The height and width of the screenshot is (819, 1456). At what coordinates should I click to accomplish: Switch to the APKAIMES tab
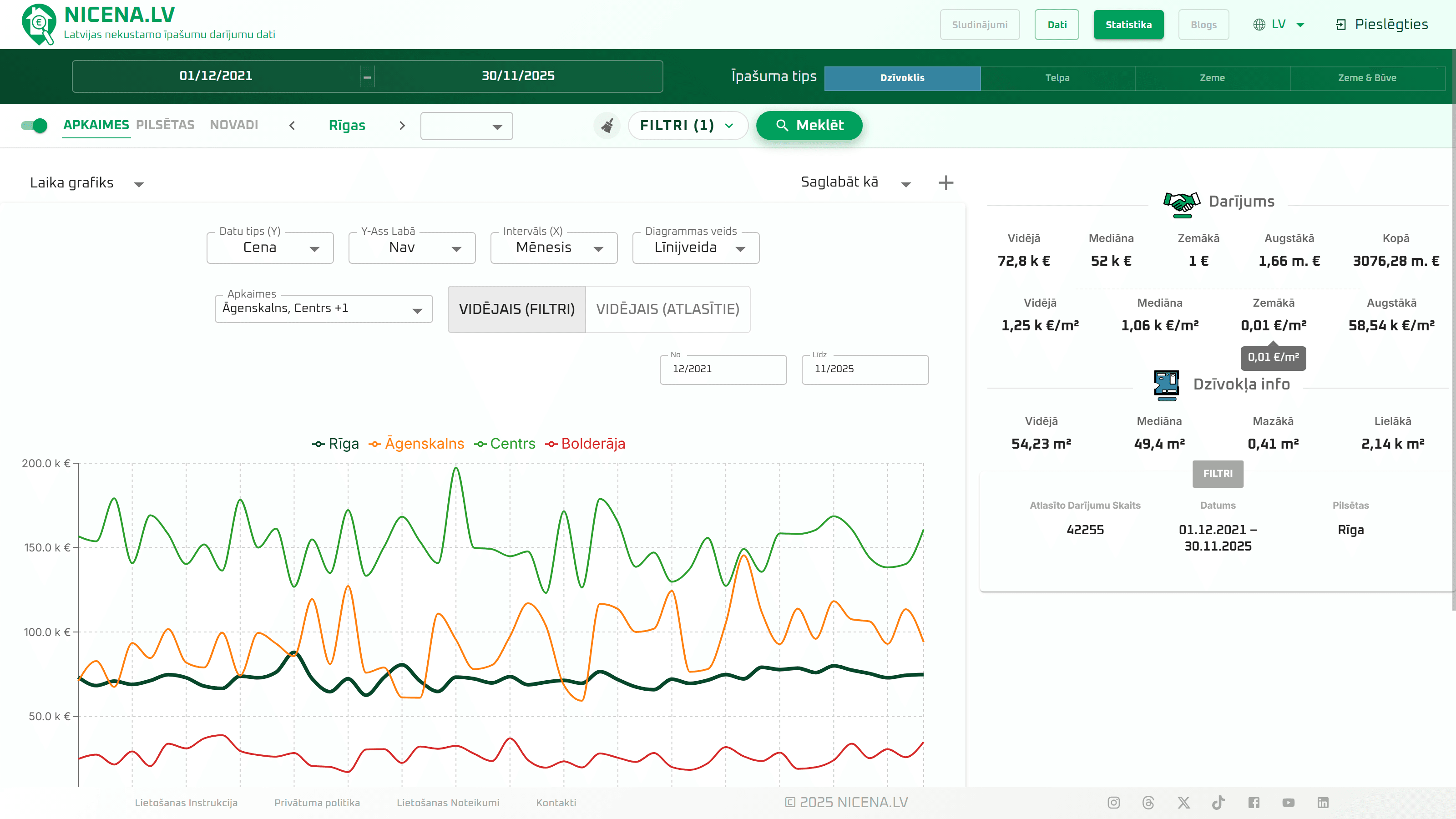point(96,125)
